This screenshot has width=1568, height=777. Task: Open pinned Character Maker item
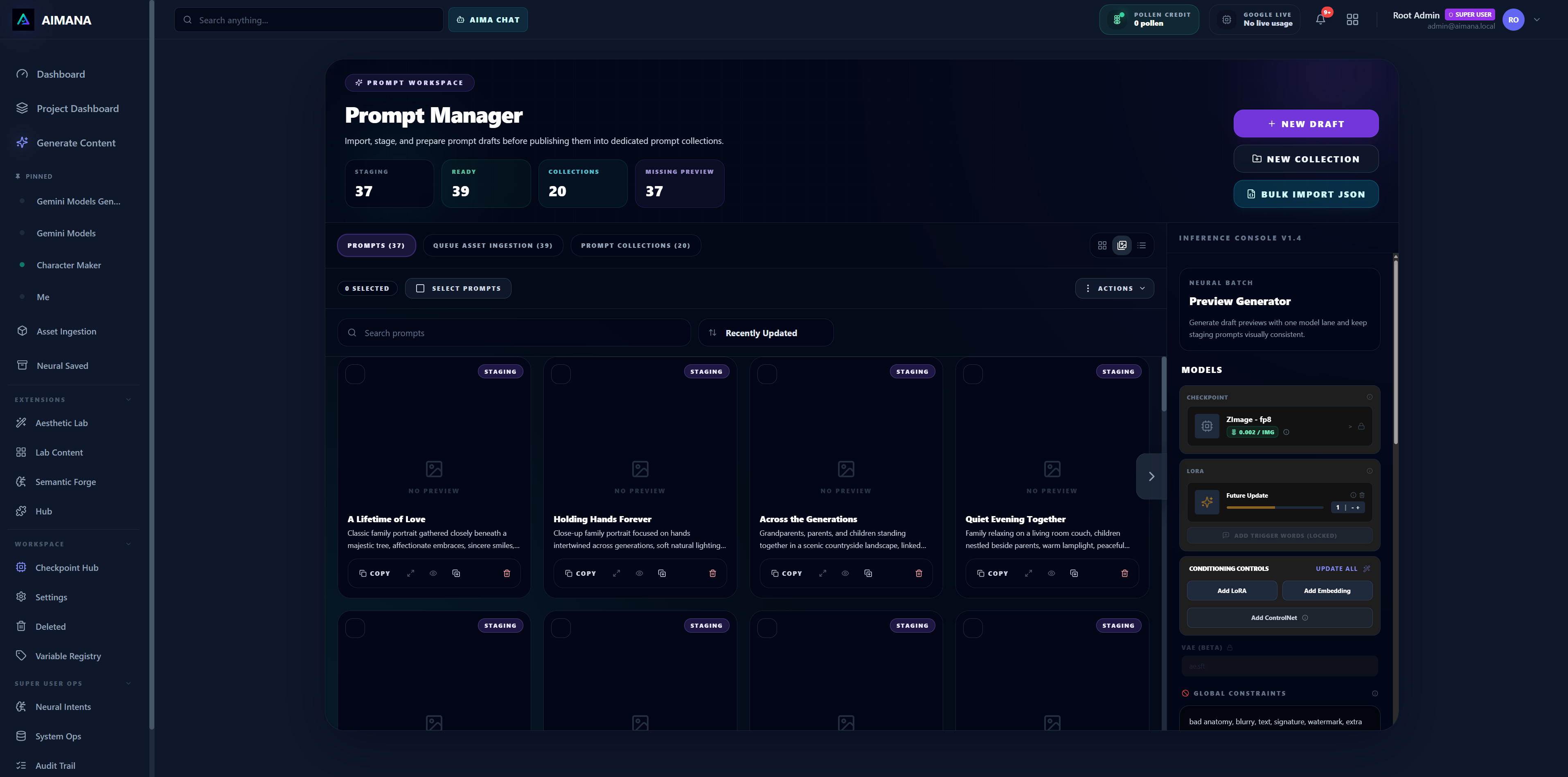tap(69, 265)
